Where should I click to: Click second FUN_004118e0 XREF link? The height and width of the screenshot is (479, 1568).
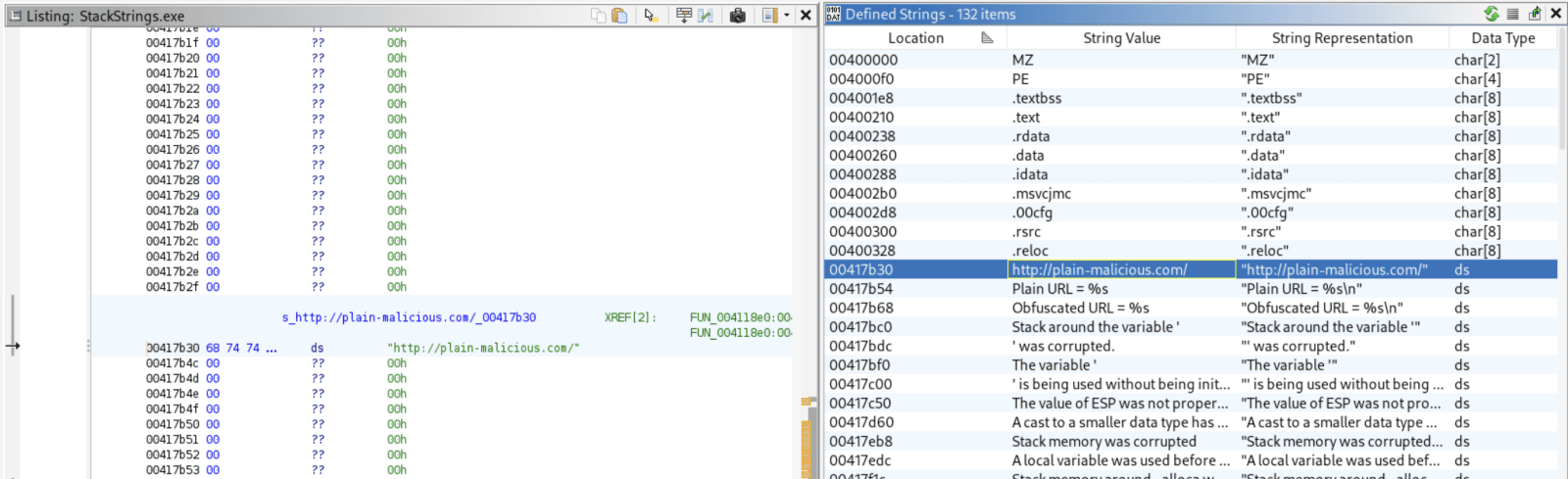click(740, 333)
